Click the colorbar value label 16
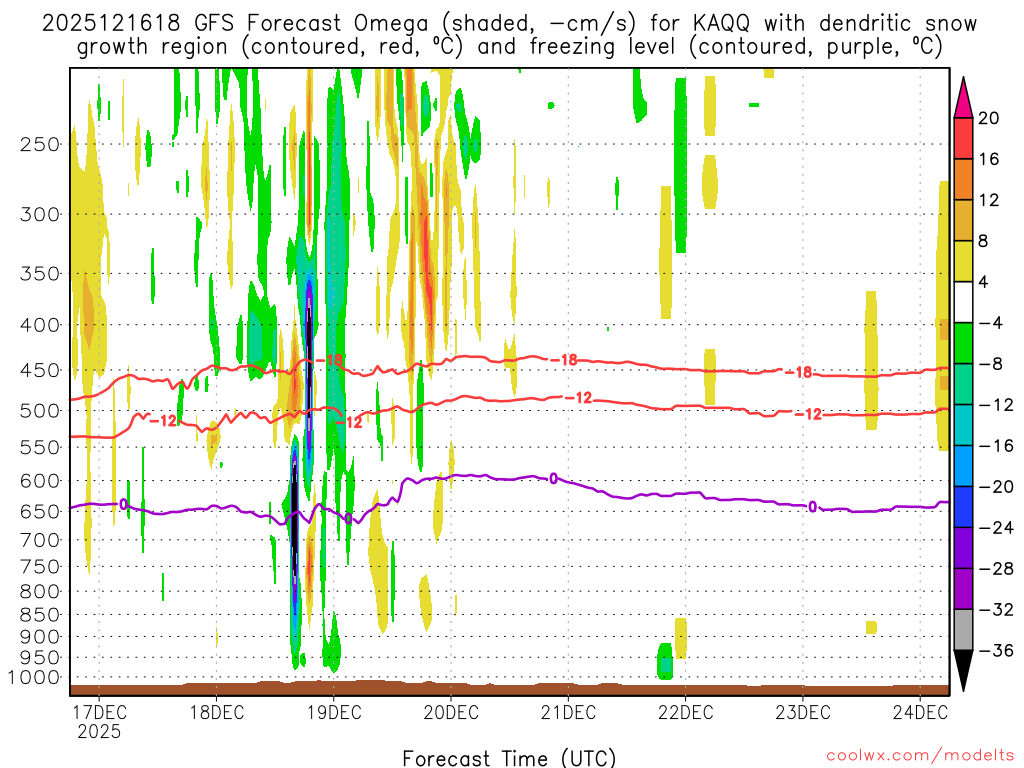Image resolution: width=1024 pixels, height=768 pixels. tap(988, 159)
